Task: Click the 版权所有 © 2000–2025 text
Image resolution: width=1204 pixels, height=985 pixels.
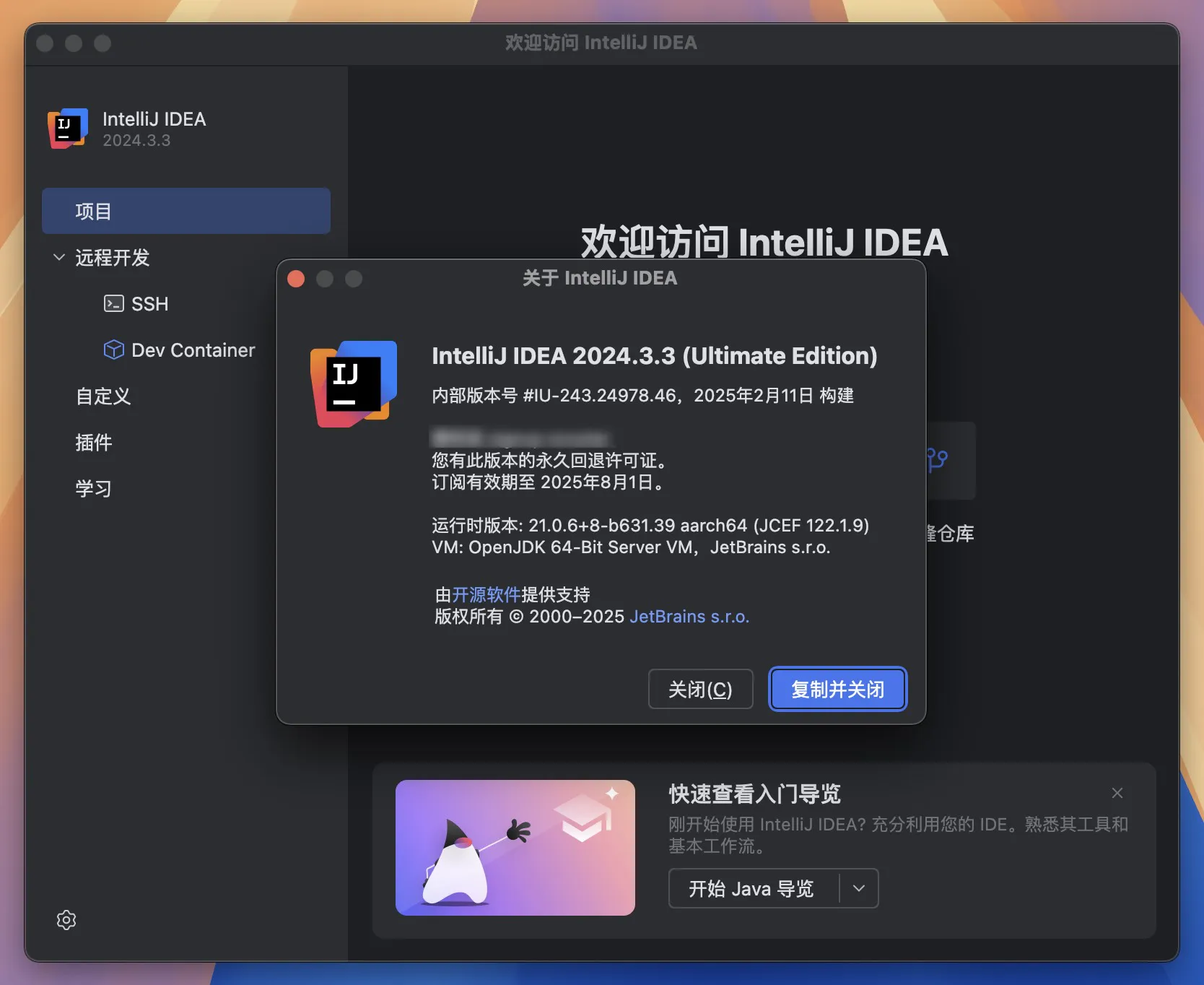Action: [x=529, y=616]
